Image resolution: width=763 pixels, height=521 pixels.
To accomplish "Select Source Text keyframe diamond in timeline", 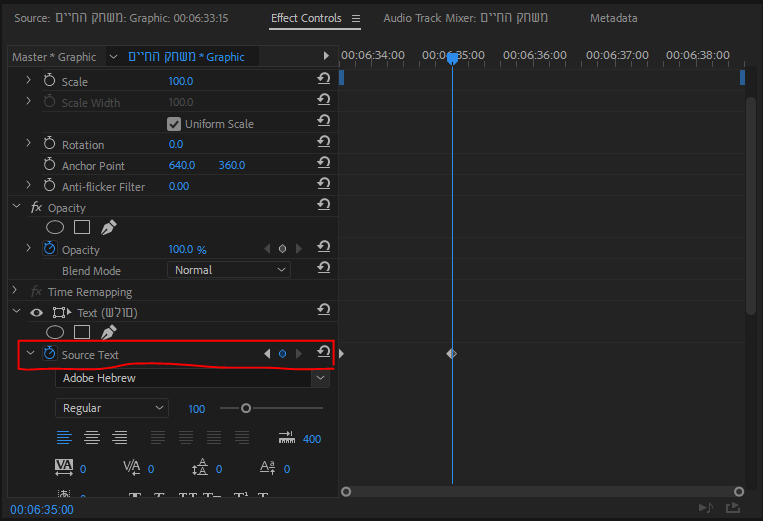I will [452, 354].
